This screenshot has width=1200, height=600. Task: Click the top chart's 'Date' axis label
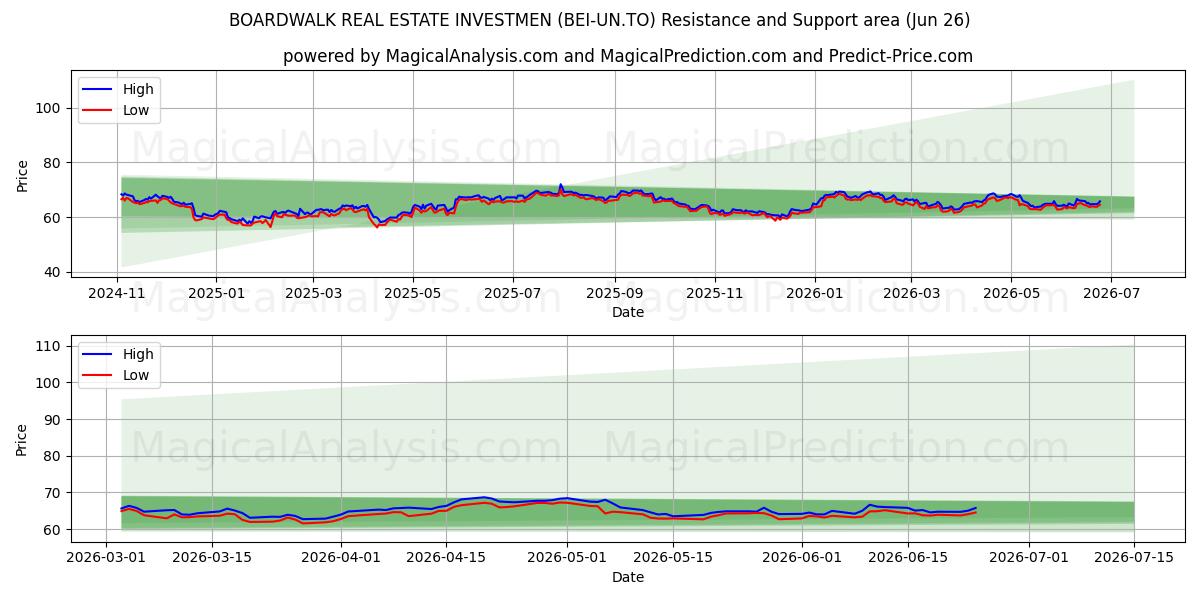[x=627, y=312]
